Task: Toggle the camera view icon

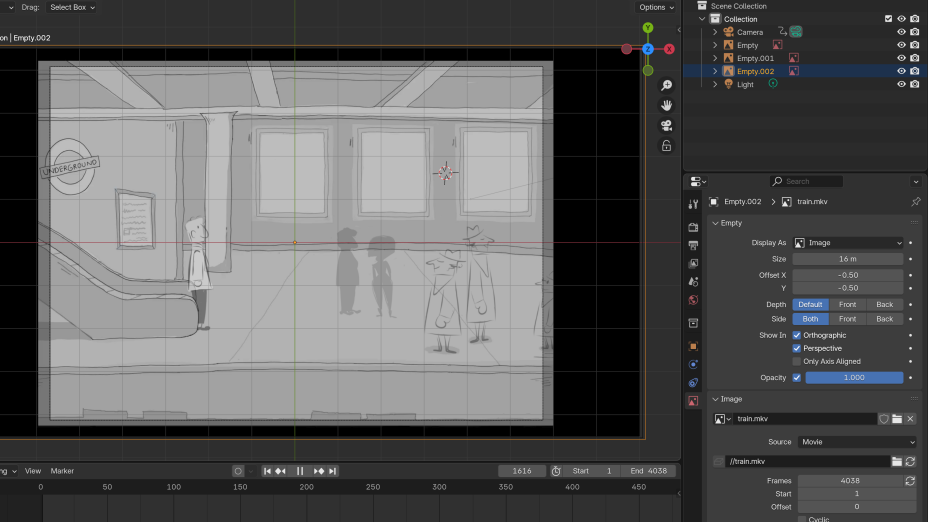Action: coord(666,125)
